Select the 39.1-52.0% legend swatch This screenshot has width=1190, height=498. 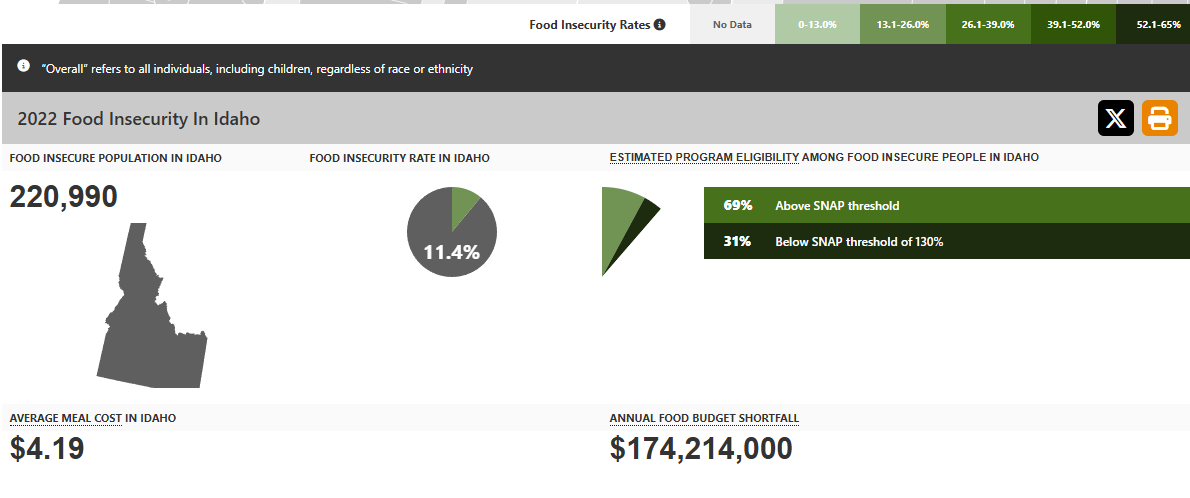click(1072, 24)
